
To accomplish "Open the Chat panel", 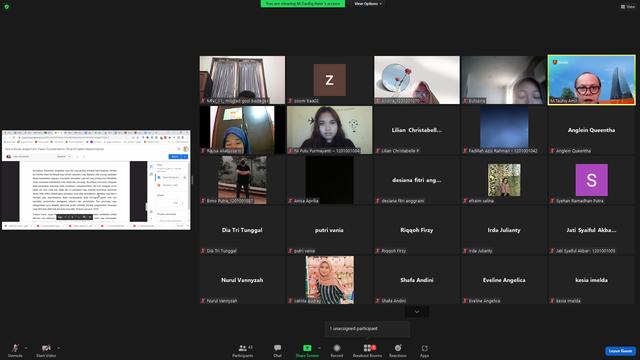I will pos(278,350).
